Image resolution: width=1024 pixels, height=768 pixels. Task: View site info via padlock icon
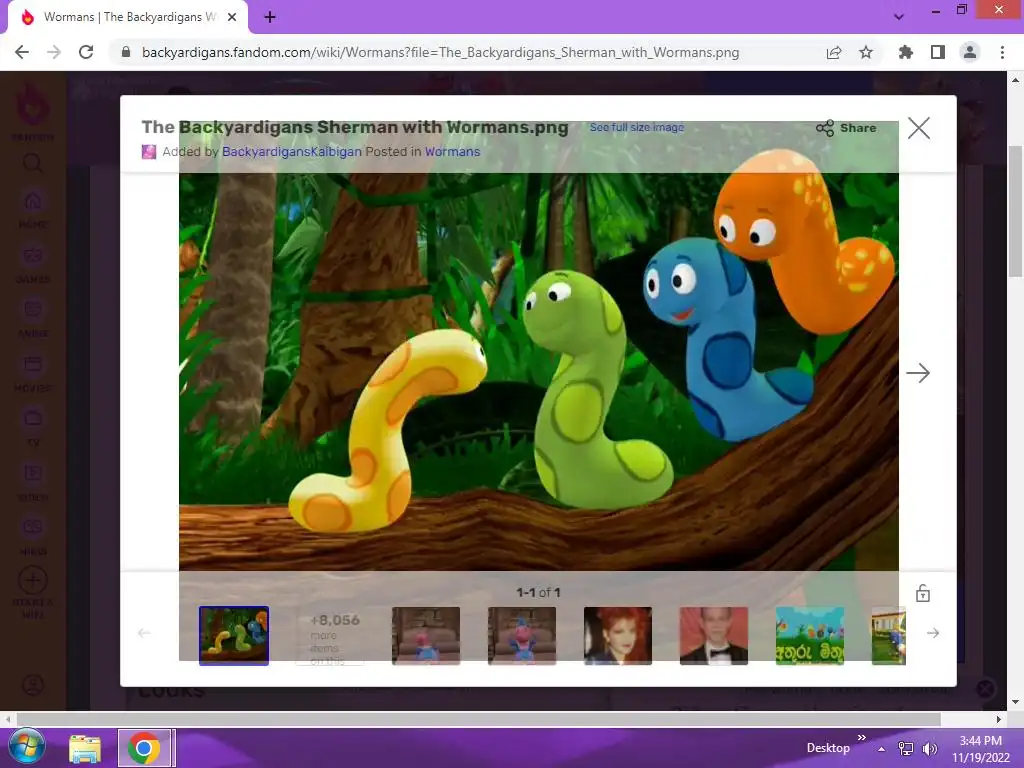(x=126, y=52)
